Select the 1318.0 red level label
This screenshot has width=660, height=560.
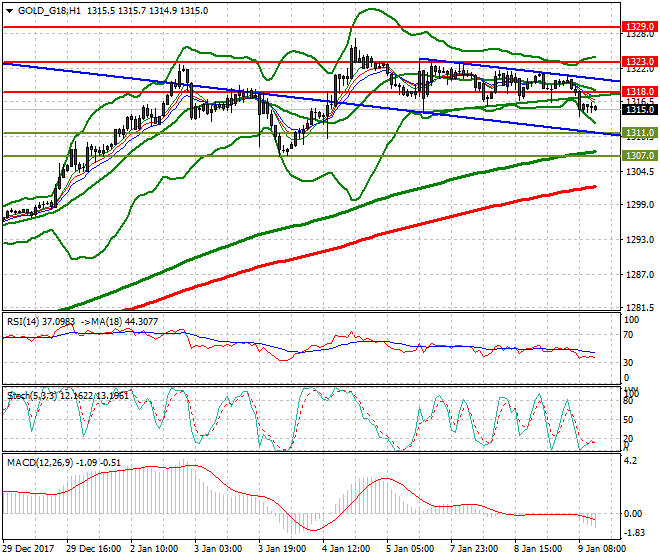[x=640, y=92]
